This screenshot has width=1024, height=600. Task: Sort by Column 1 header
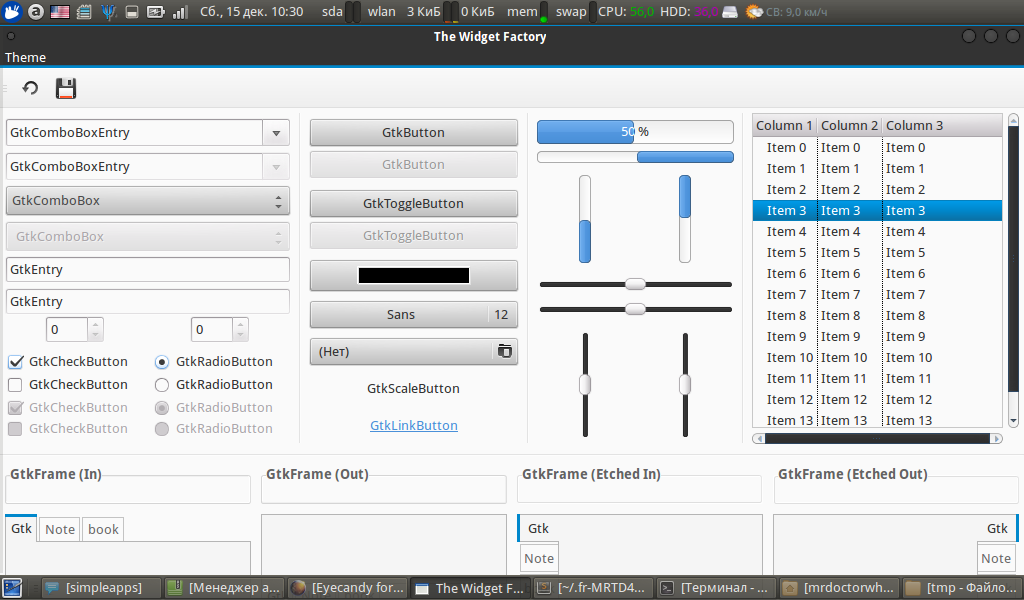pos(784,125)
